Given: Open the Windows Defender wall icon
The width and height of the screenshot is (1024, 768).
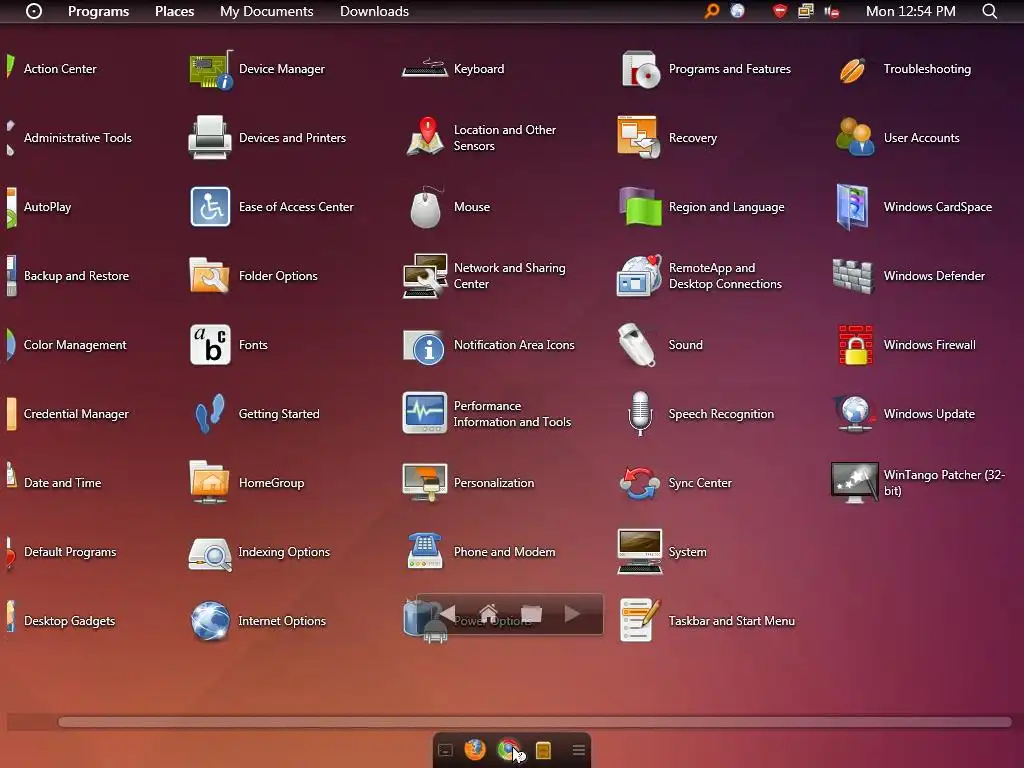Looking at the screenshot, I should [853, 276].
